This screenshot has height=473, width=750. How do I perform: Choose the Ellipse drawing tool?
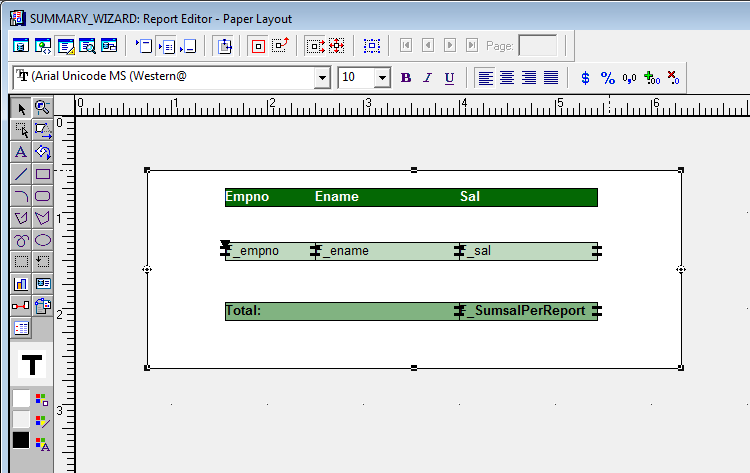pyautogui.click(x=42, y=240)
